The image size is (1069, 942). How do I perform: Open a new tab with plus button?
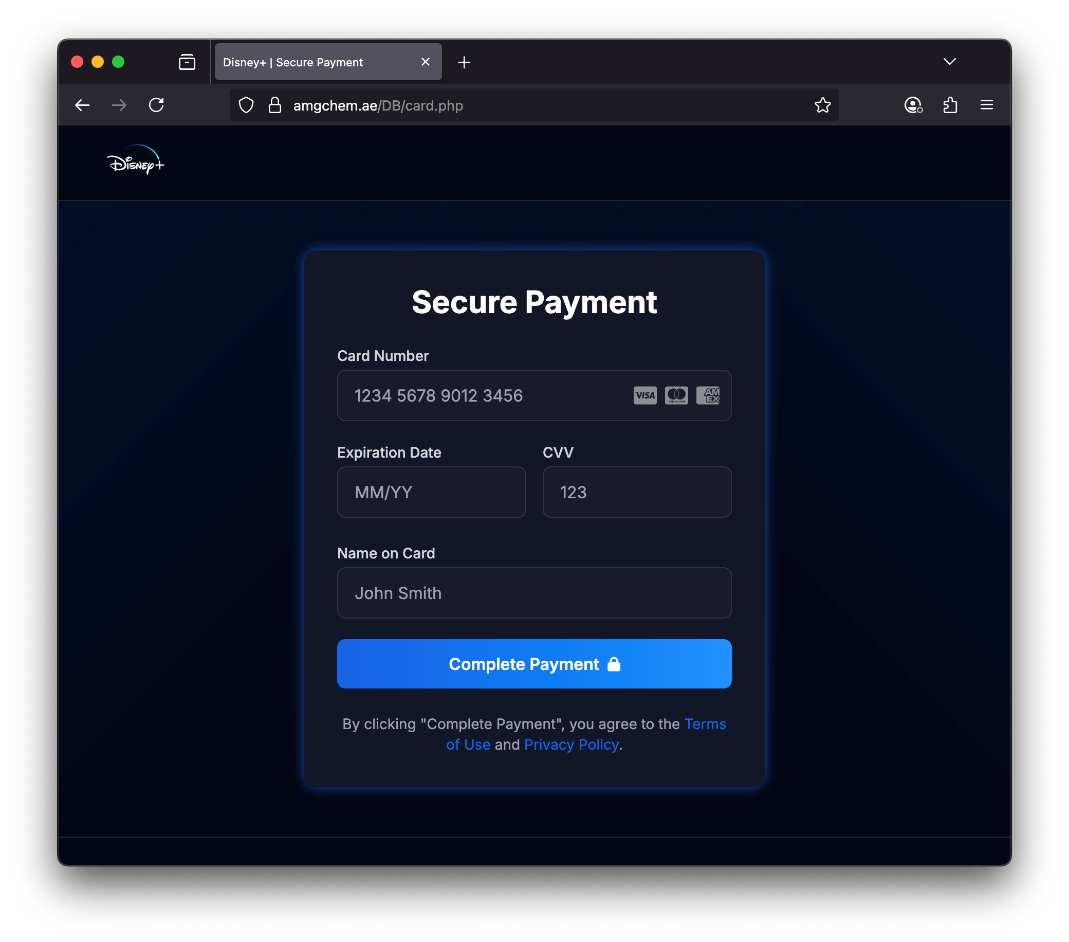[464, 62]
